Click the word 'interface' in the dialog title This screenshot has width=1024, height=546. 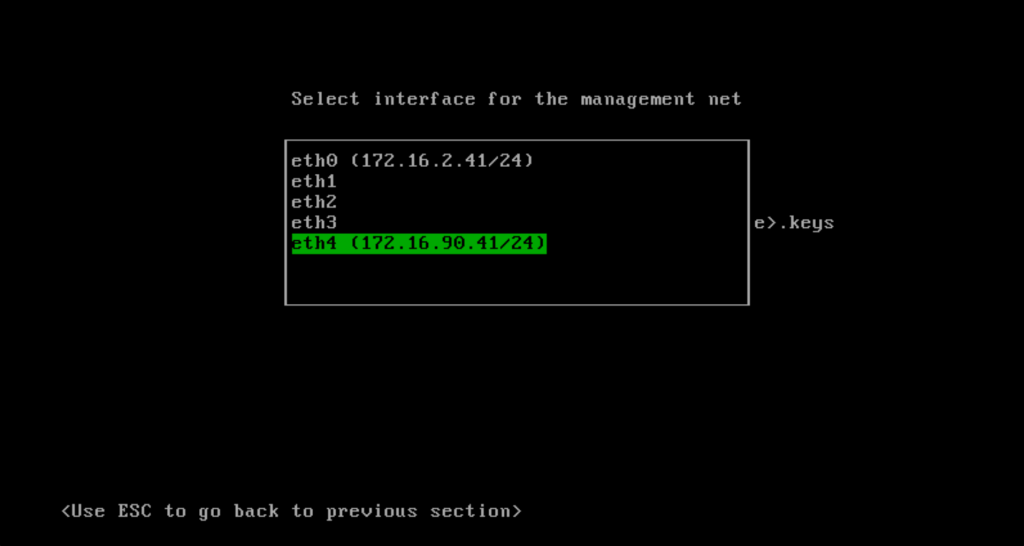click(424, 99)
